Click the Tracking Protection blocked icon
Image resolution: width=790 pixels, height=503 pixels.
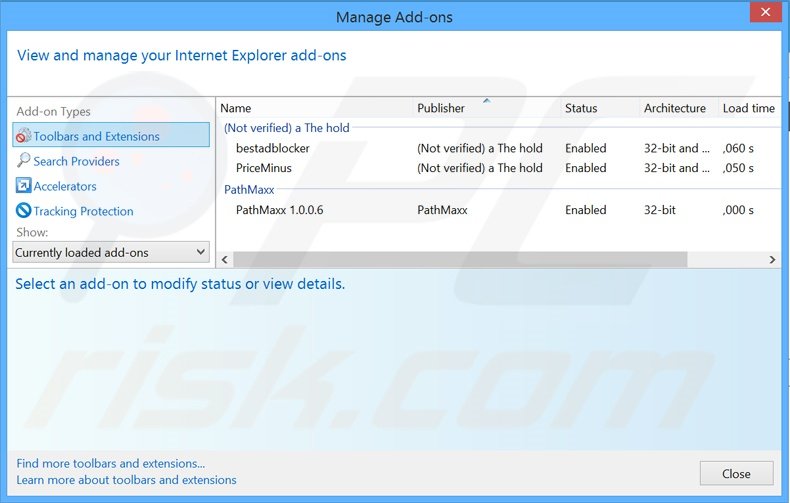[x=23, y=210]
